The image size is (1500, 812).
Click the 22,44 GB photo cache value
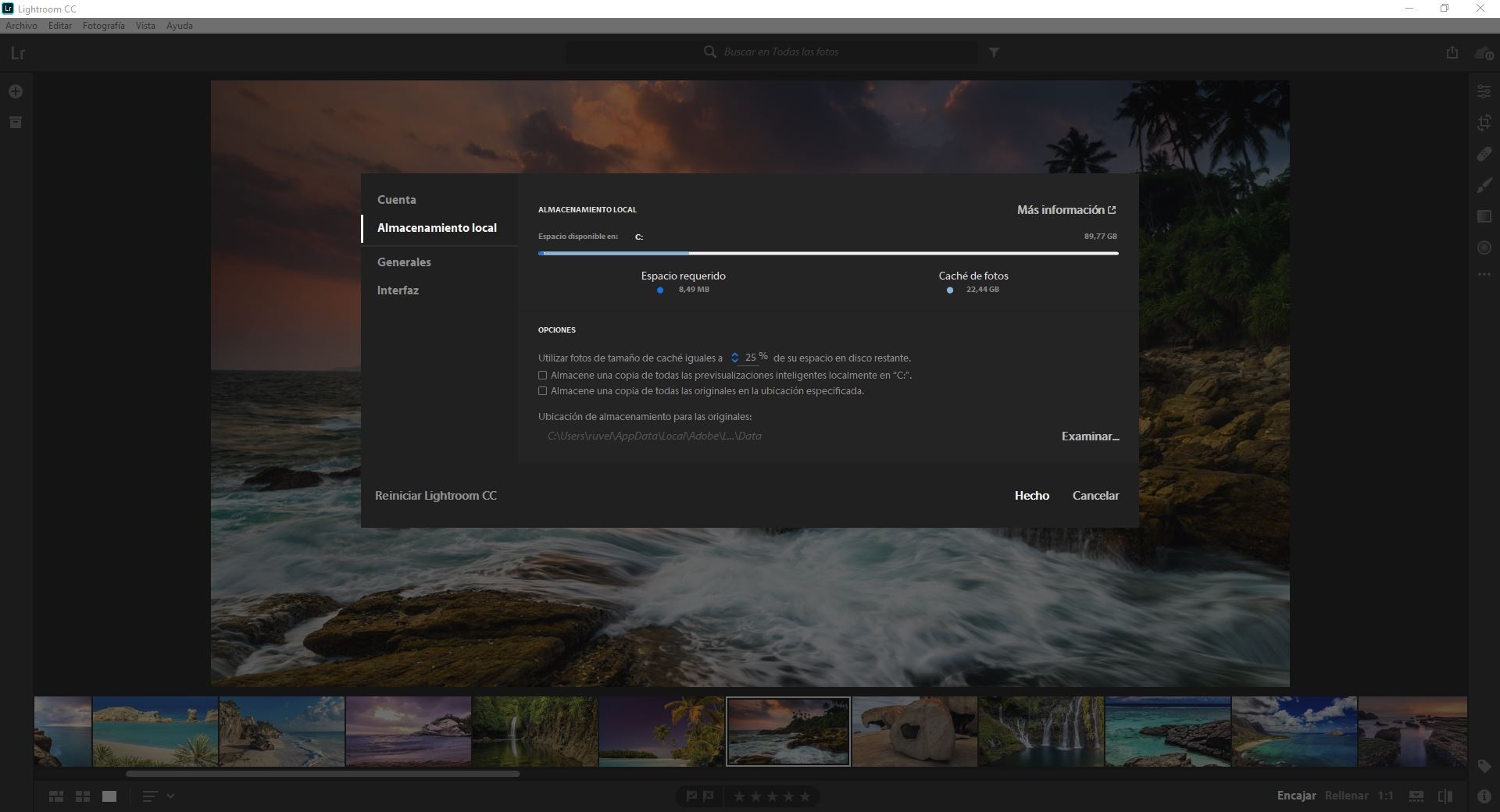[x=982, y=290]
